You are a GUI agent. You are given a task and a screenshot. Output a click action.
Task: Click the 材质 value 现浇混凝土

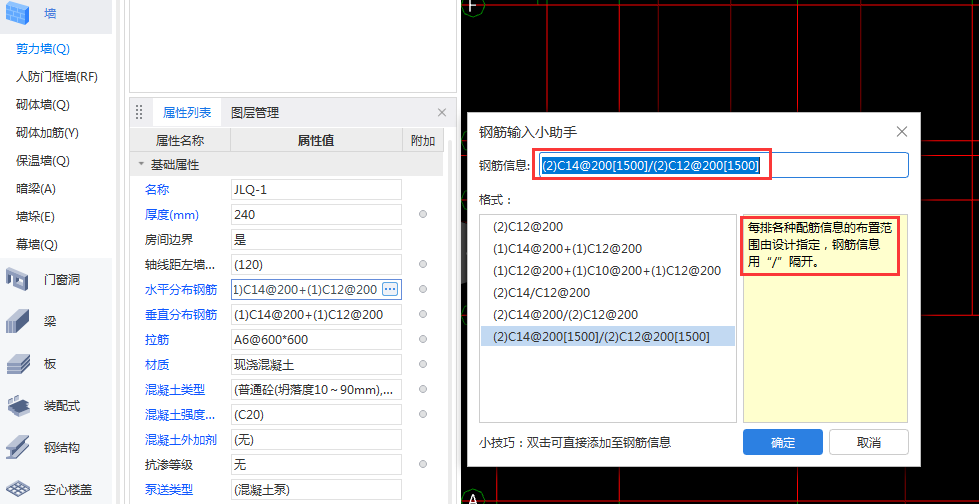point(316,364)
